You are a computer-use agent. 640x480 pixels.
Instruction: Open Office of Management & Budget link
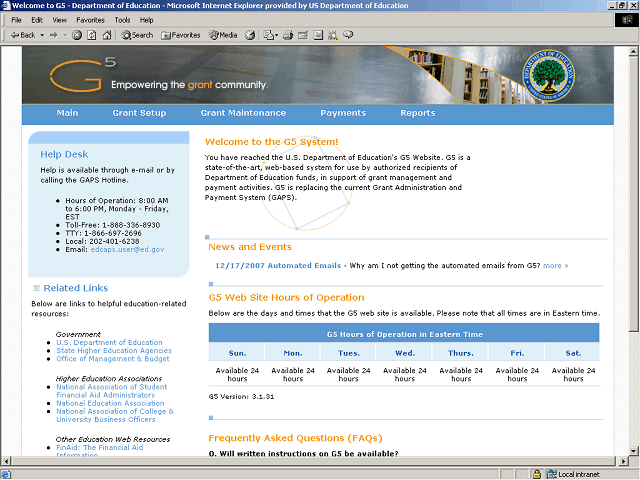tap(113, 359)
